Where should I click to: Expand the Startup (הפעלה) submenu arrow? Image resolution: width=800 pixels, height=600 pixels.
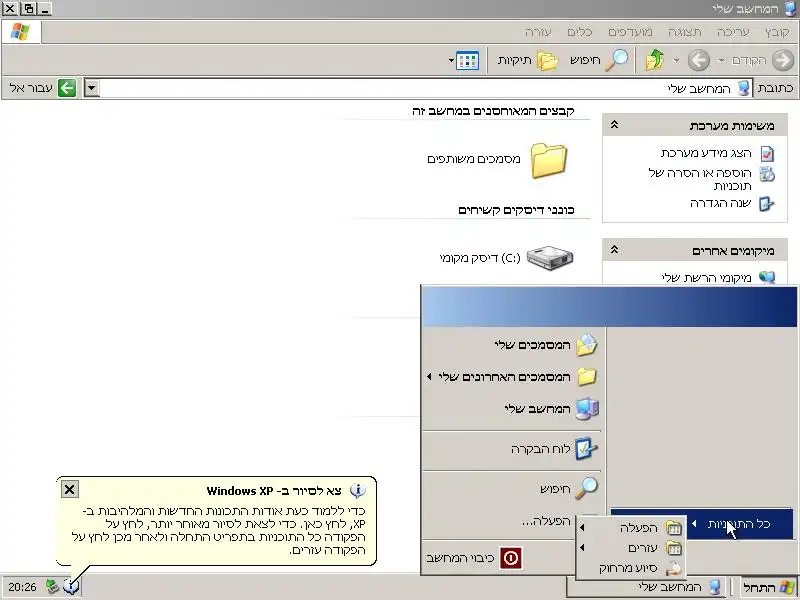click(x=582, y=528)
